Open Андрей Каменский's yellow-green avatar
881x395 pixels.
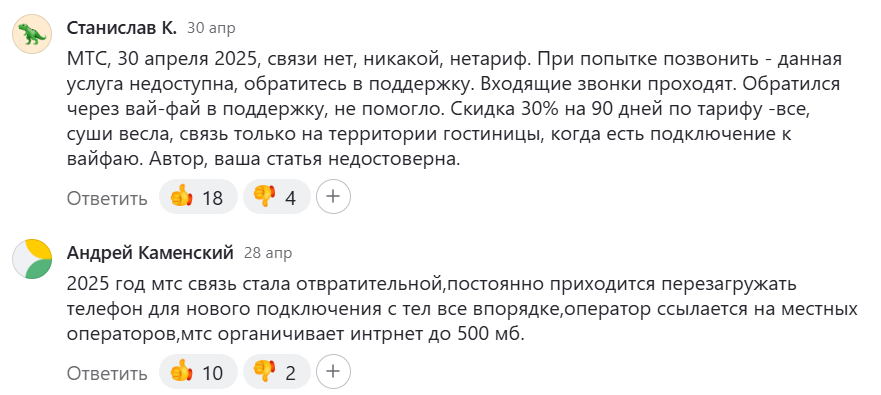click(32, 259)
